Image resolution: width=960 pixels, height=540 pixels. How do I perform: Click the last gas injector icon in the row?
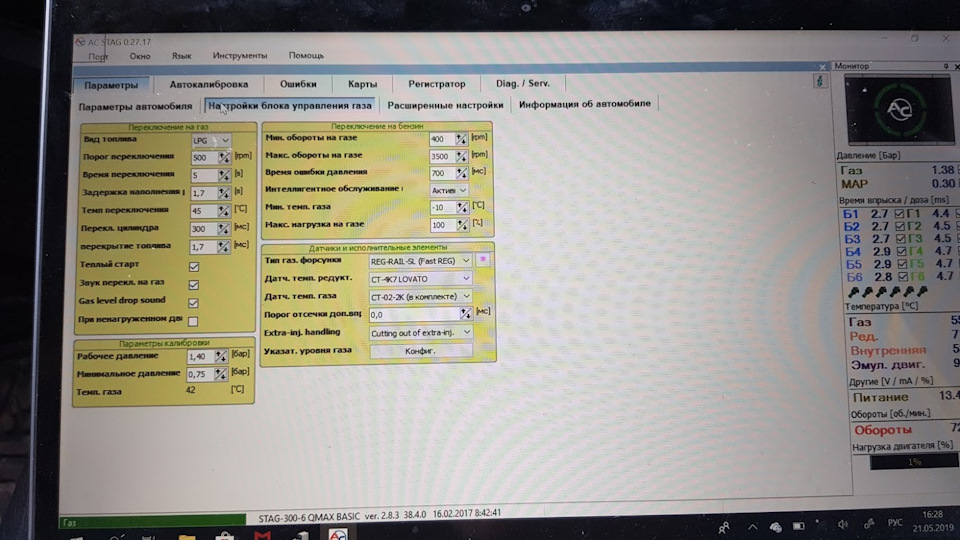click(923, 291)
